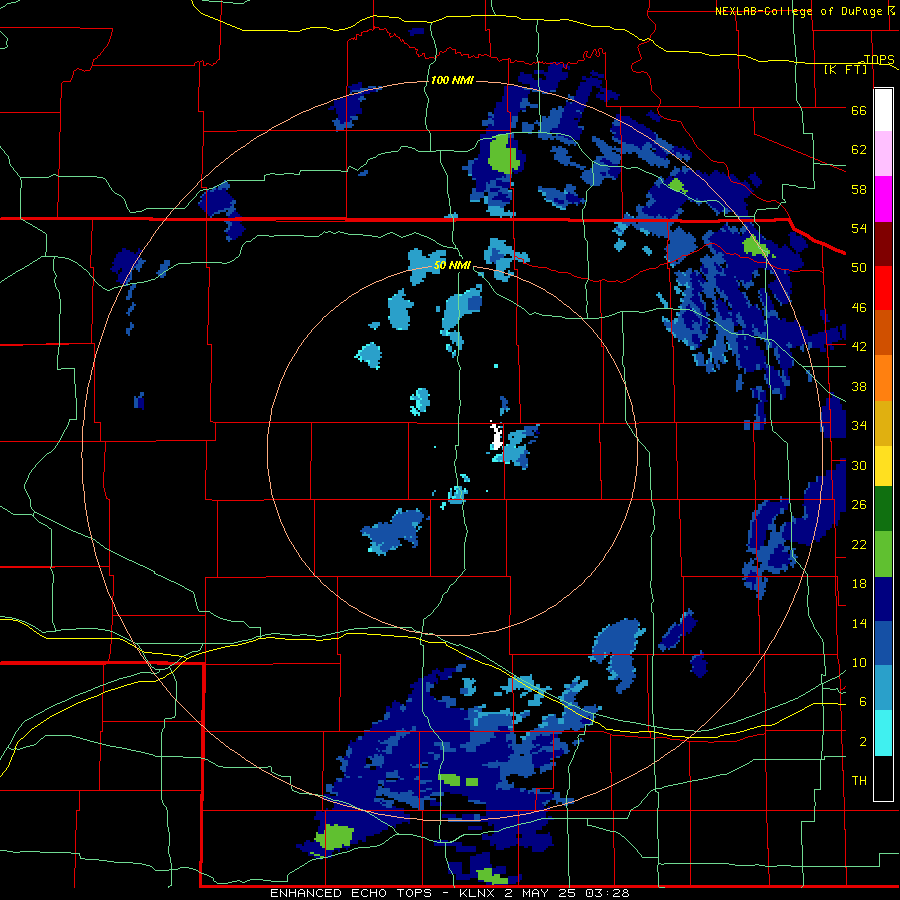Select the 58 value on the legend
This screenshot has width=900, height=900.
click(859, 189)
